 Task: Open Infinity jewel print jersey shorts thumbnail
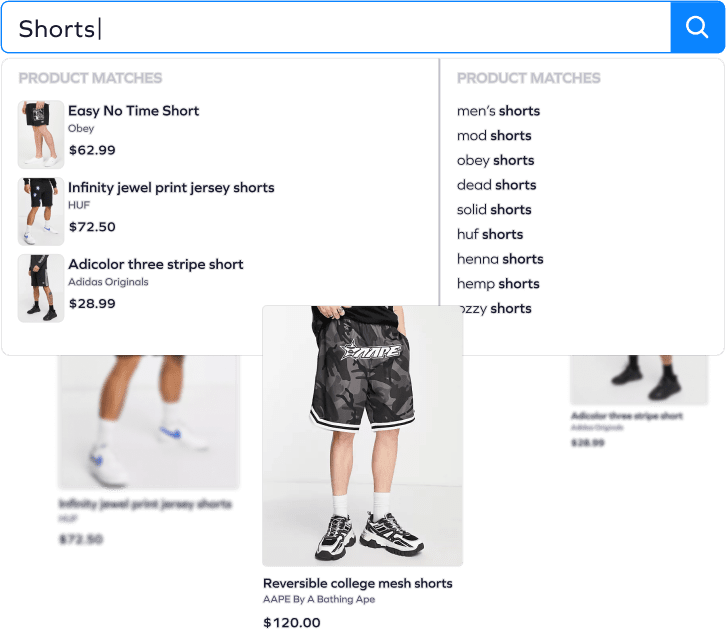point(41,211)
